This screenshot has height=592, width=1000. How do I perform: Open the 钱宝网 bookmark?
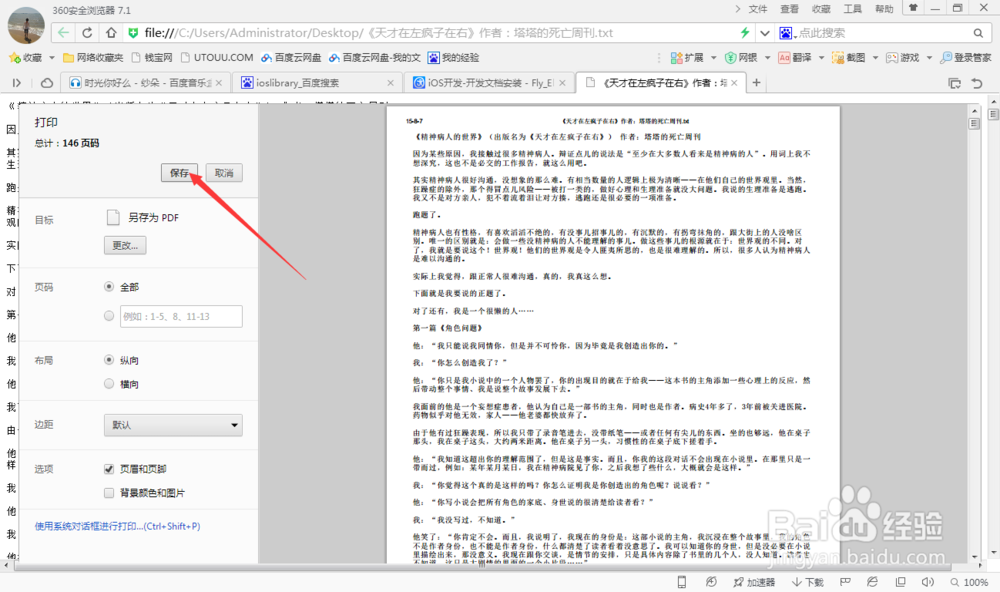click(152, 57)
